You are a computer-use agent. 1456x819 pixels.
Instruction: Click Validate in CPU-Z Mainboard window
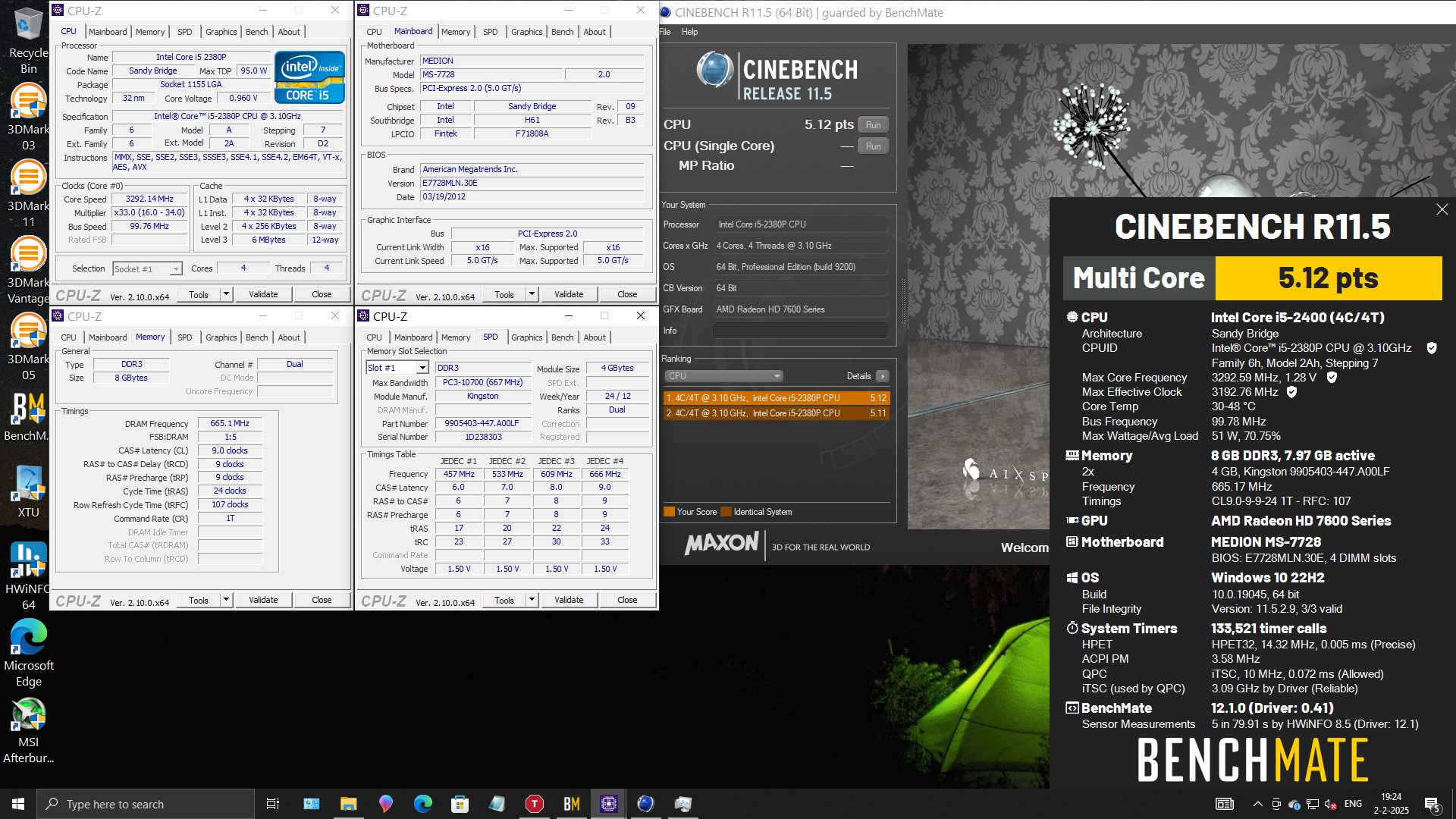tap(569, 294)
